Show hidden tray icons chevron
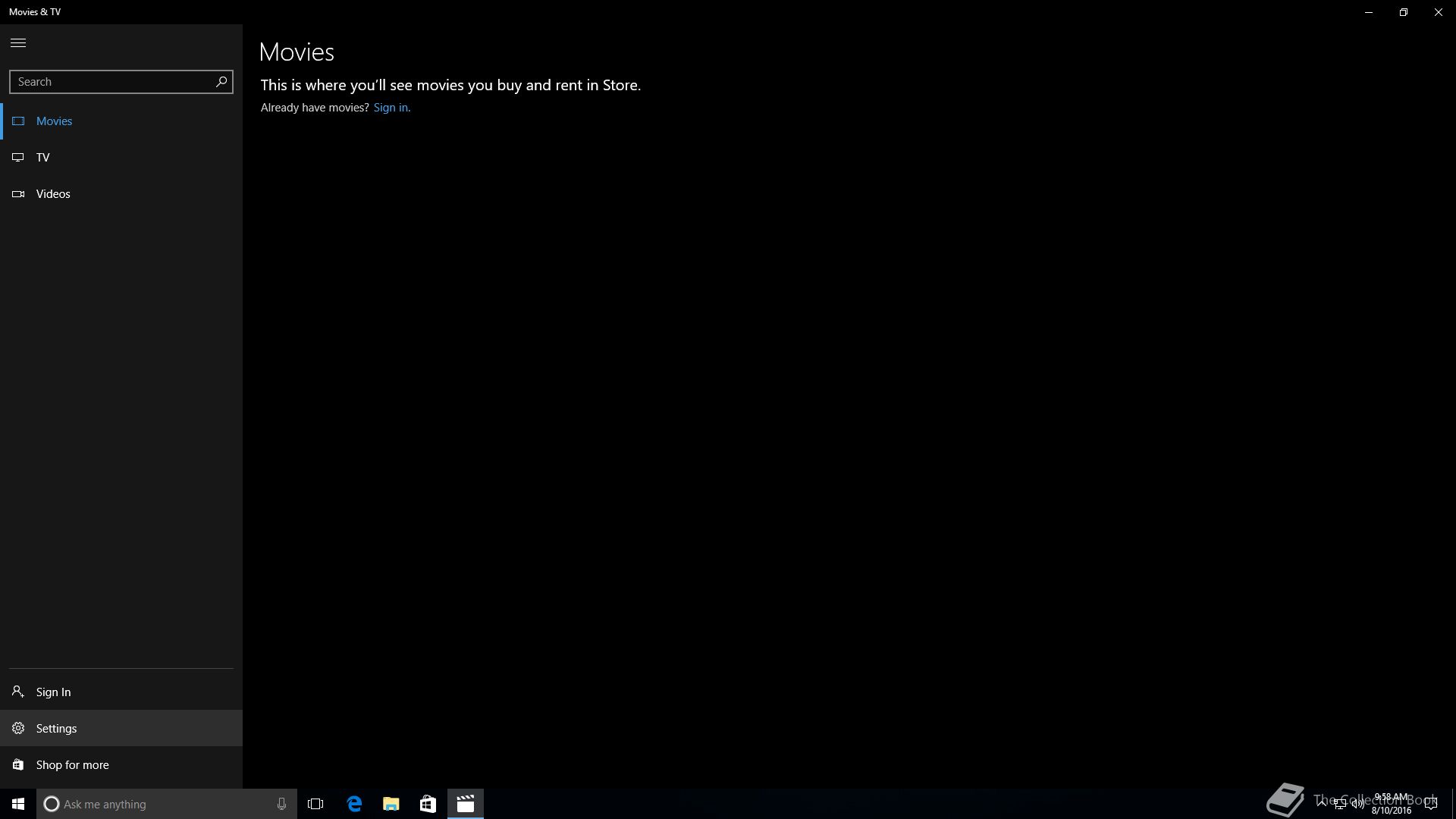This screenshot has width=1456, height=819. 1322,803
